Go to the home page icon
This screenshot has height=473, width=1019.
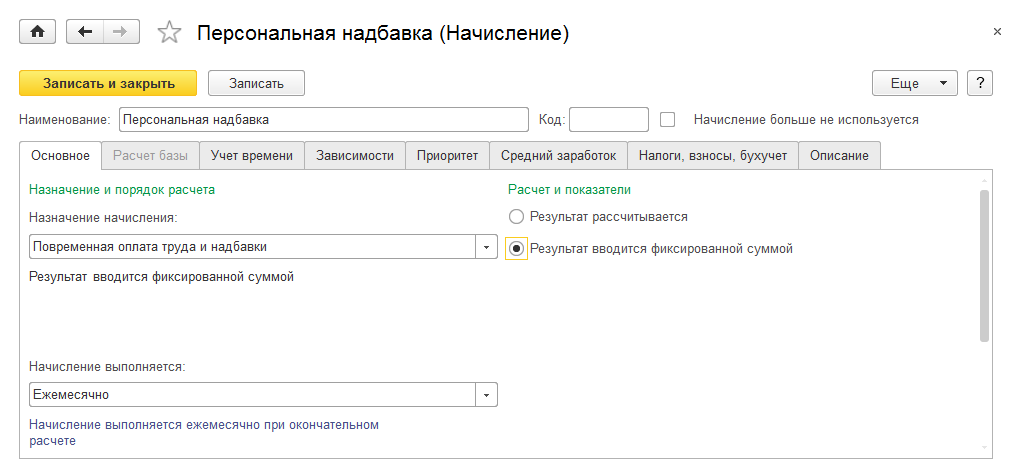coord(38,32)
